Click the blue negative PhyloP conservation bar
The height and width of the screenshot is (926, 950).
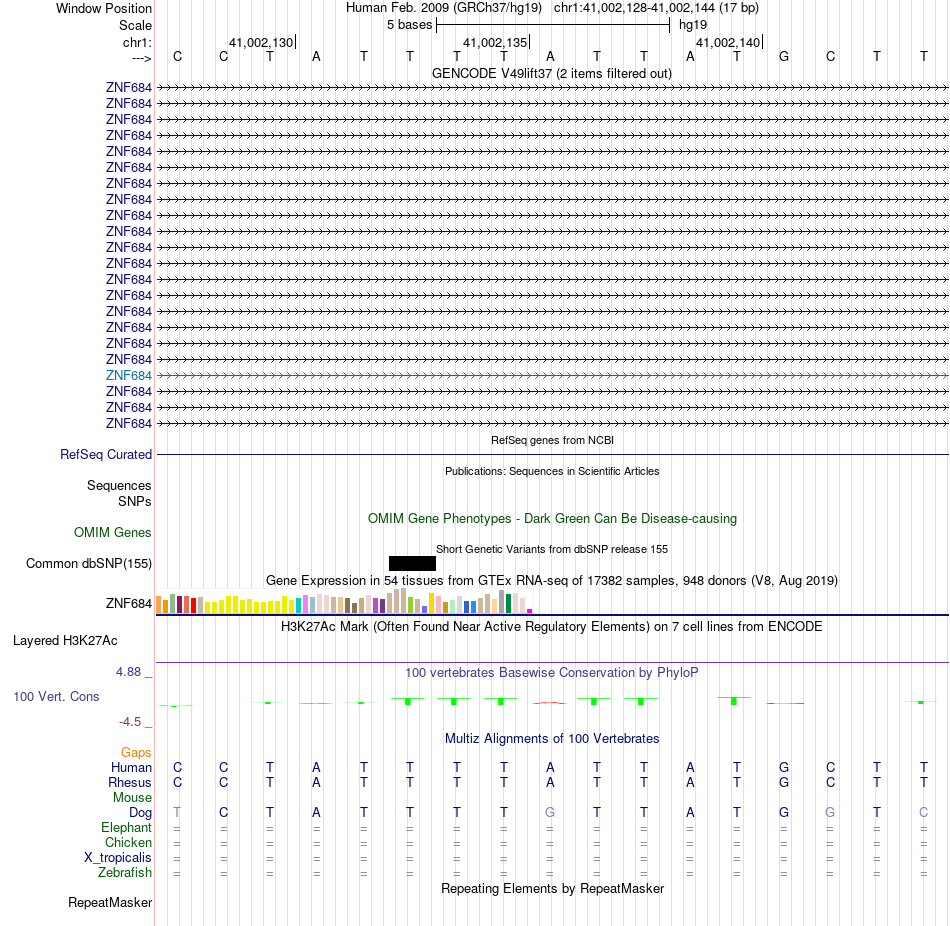(x=785, y=703)
